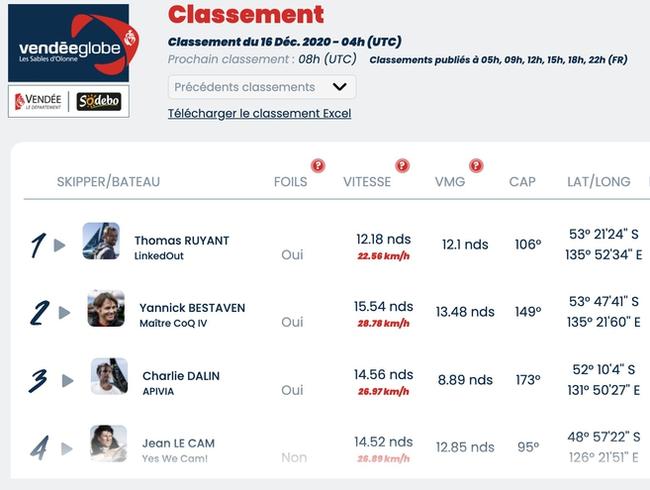Click the LAT/LONG column header
The image size is (650, 490).
pos(599,182)
